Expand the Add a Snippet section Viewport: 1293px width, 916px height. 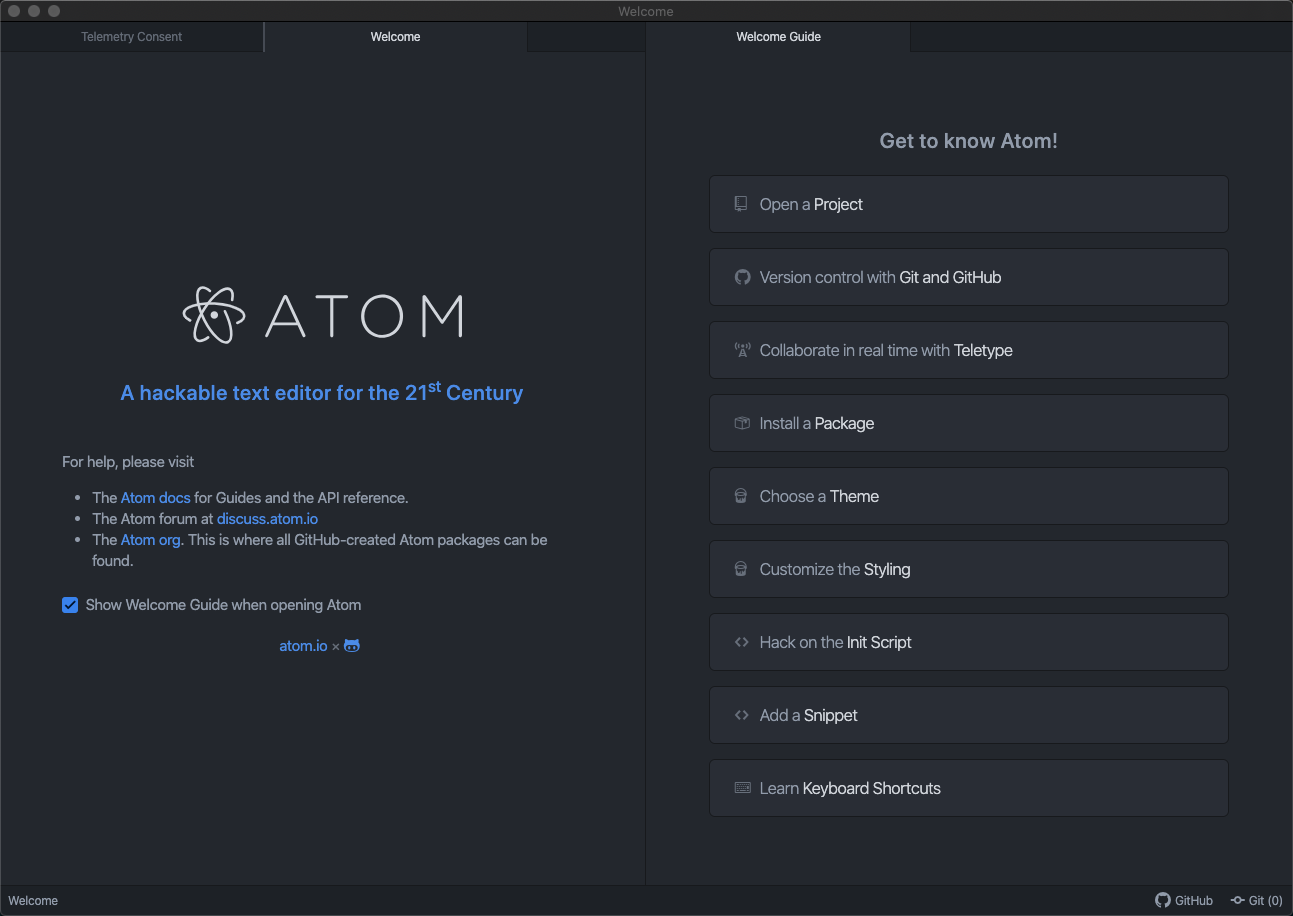pos(968,715)
